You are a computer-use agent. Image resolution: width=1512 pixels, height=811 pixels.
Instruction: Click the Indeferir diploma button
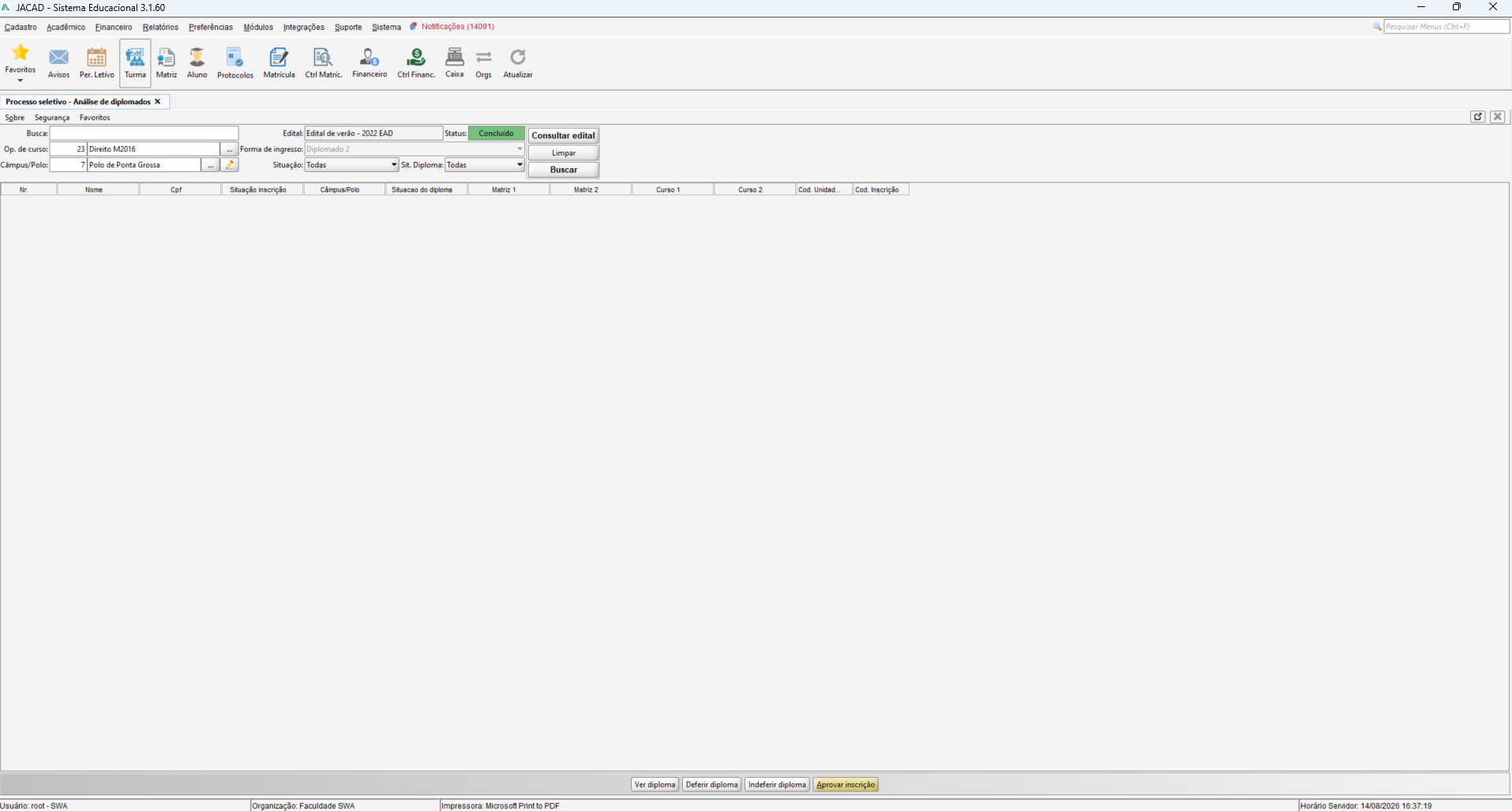click(778, 785)
